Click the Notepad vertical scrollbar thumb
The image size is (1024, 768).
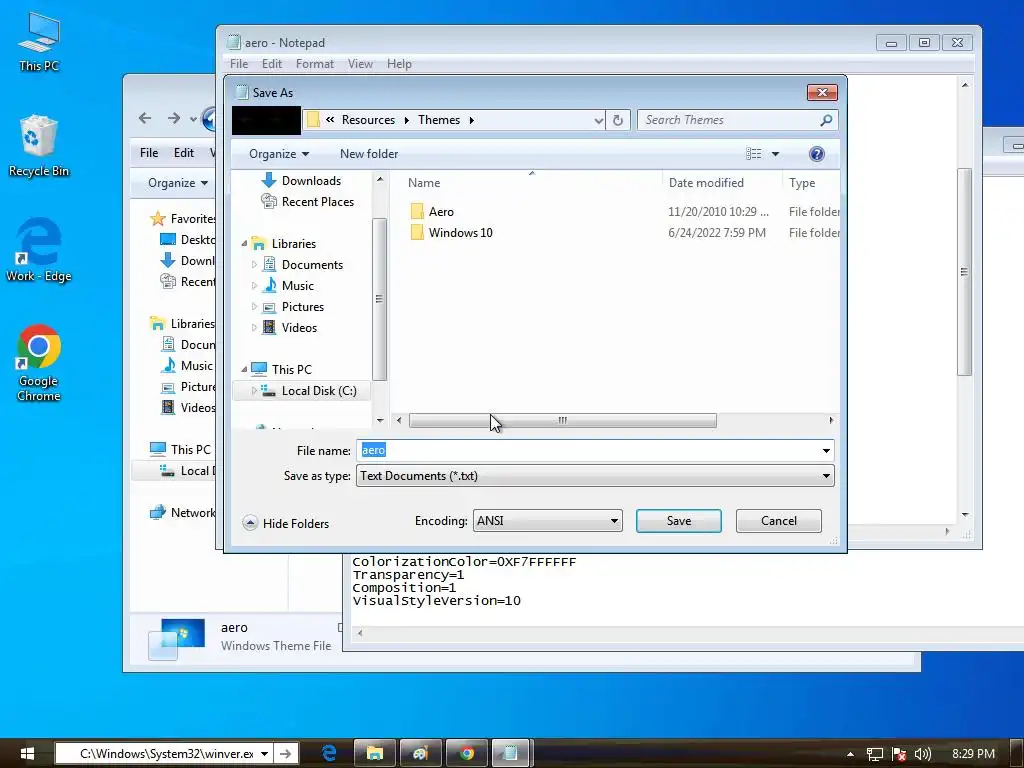coord(964,272)
